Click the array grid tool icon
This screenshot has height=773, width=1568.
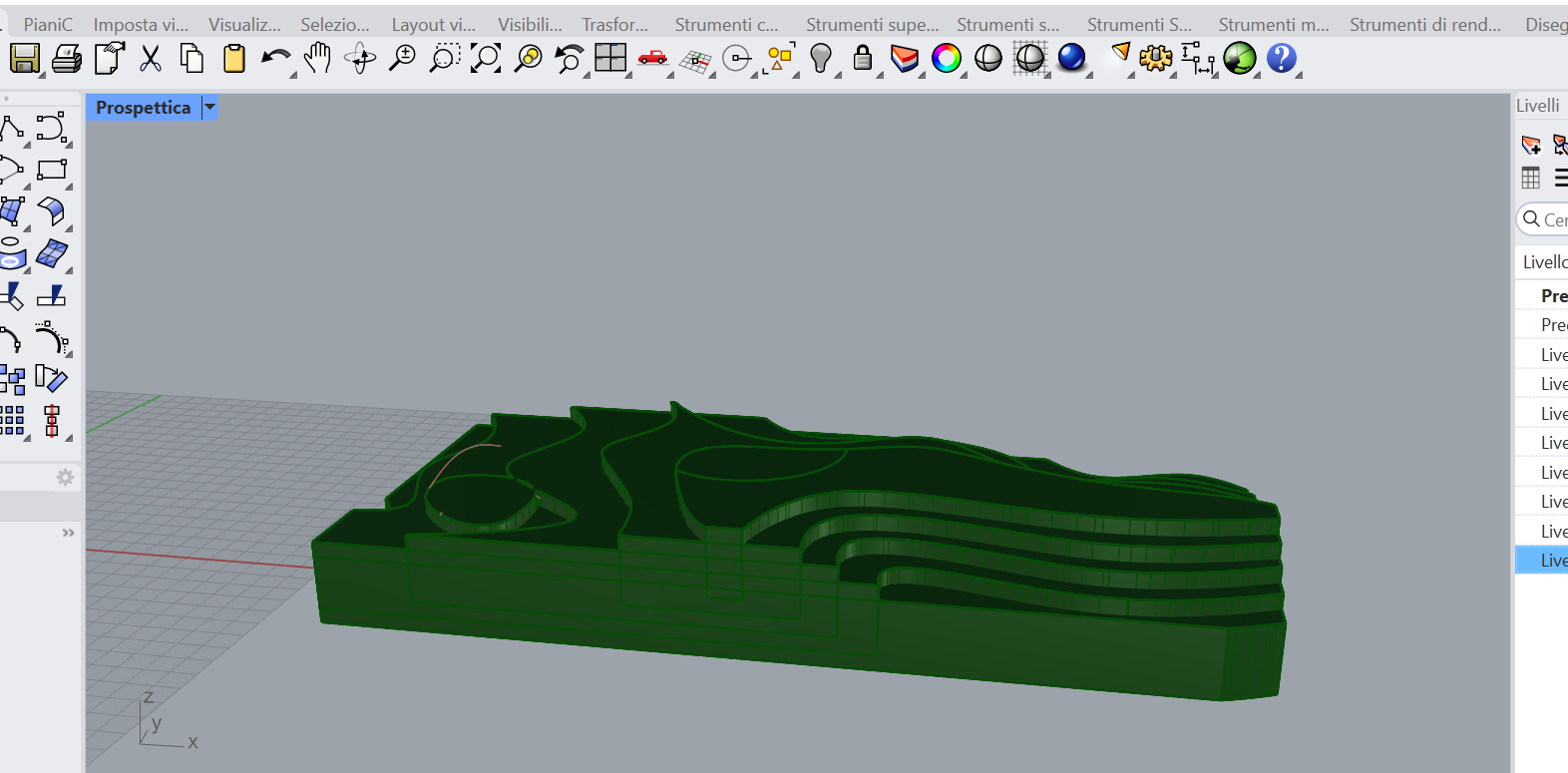13,421
